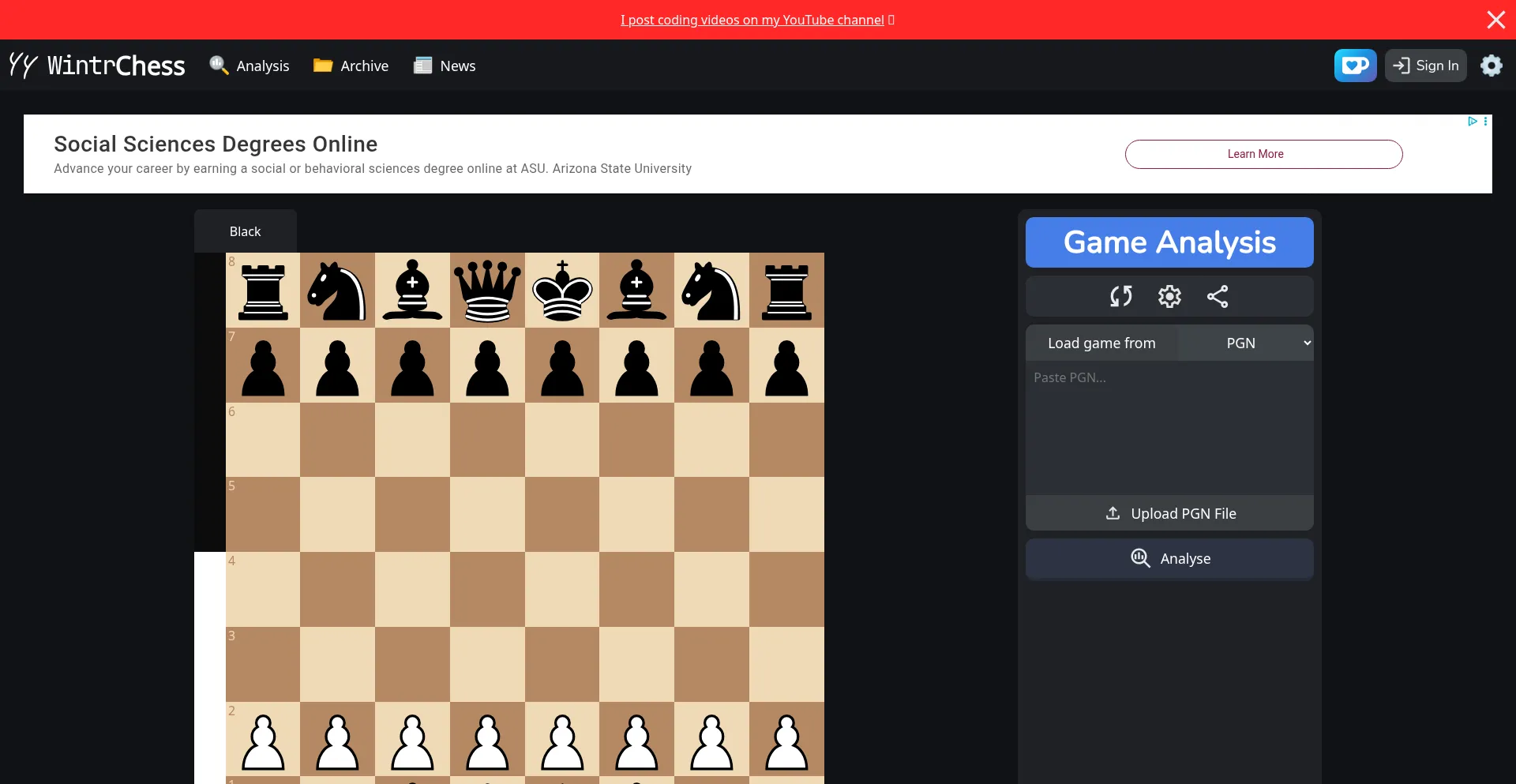
Task: Click the empty e4 square
Action: tap(562, 590)
